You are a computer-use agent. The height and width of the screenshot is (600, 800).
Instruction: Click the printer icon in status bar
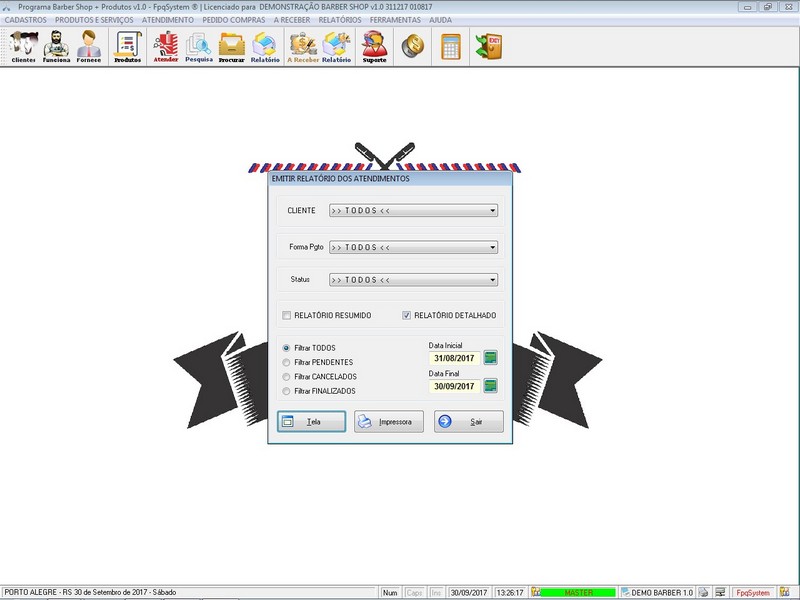pyautogui.click(x=704, y=592)
